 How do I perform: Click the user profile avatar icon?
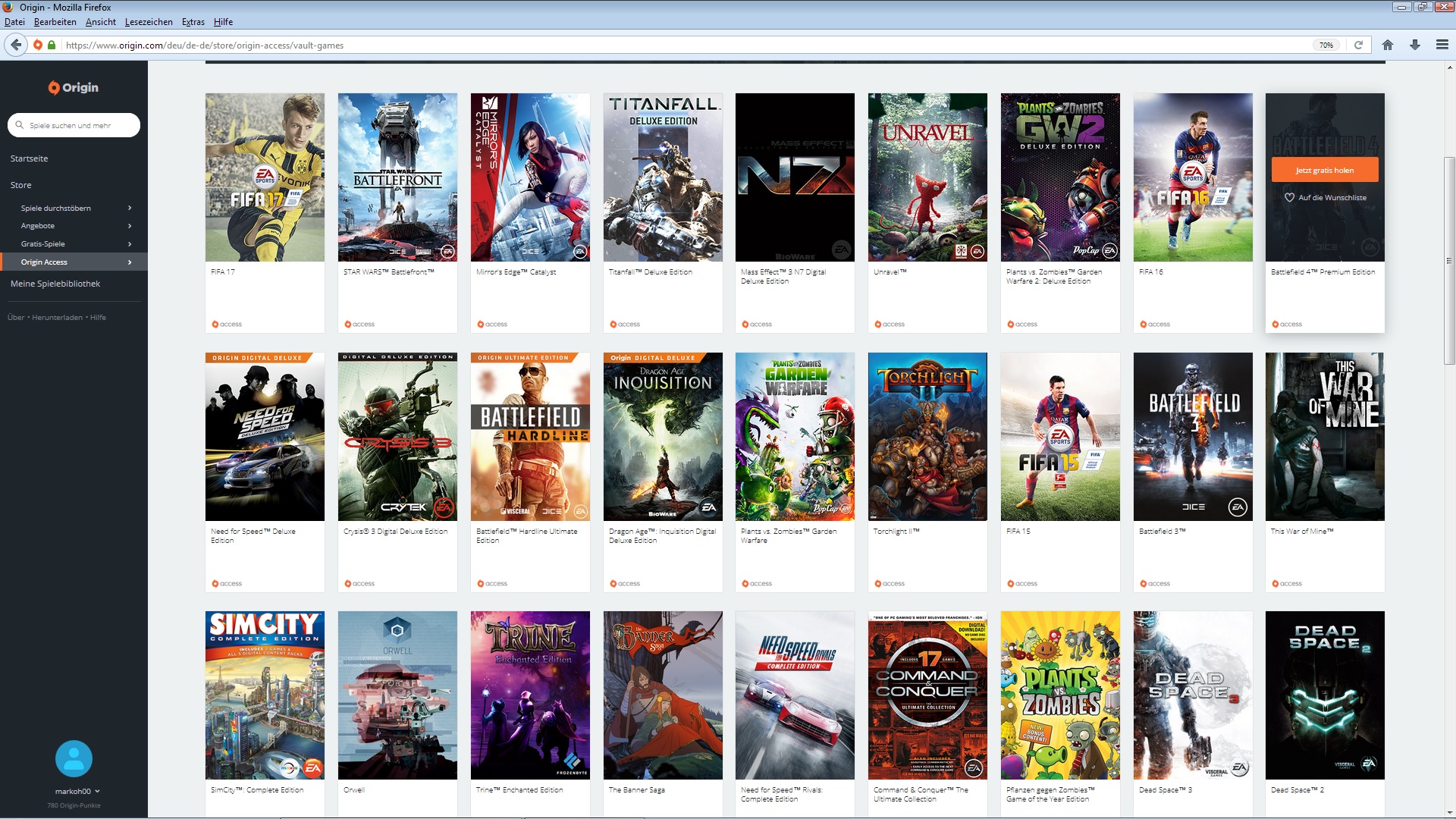[74, 758]
